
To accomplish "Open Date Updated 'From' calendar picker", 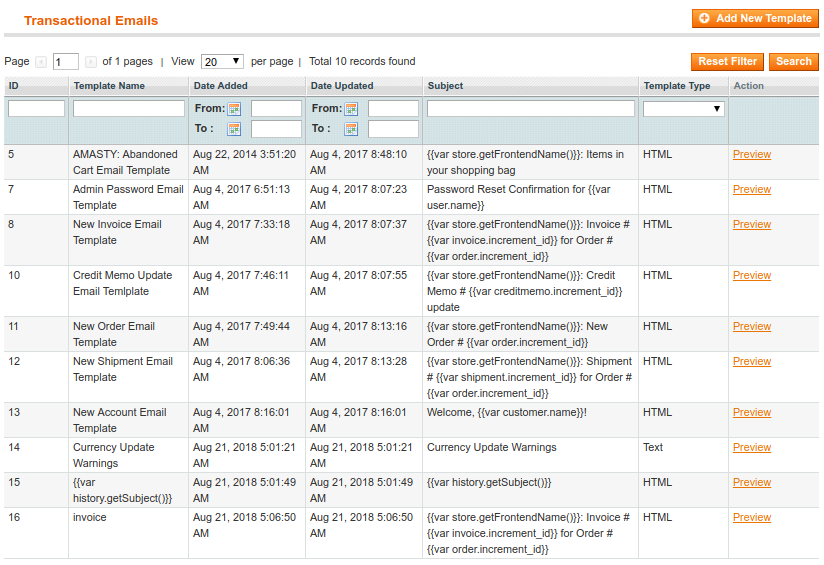I will click(351, 109).
